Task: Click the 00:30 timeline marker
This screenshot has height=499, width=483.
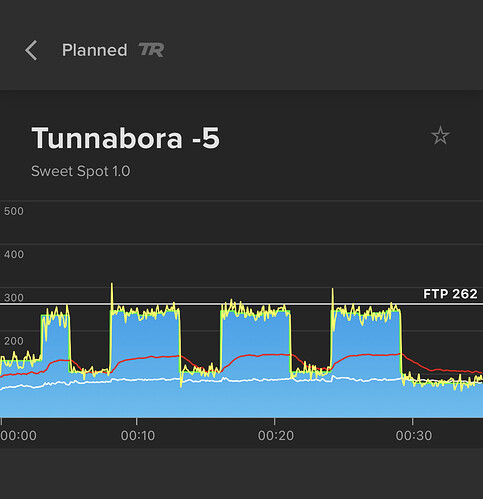Action: (414, 435)
